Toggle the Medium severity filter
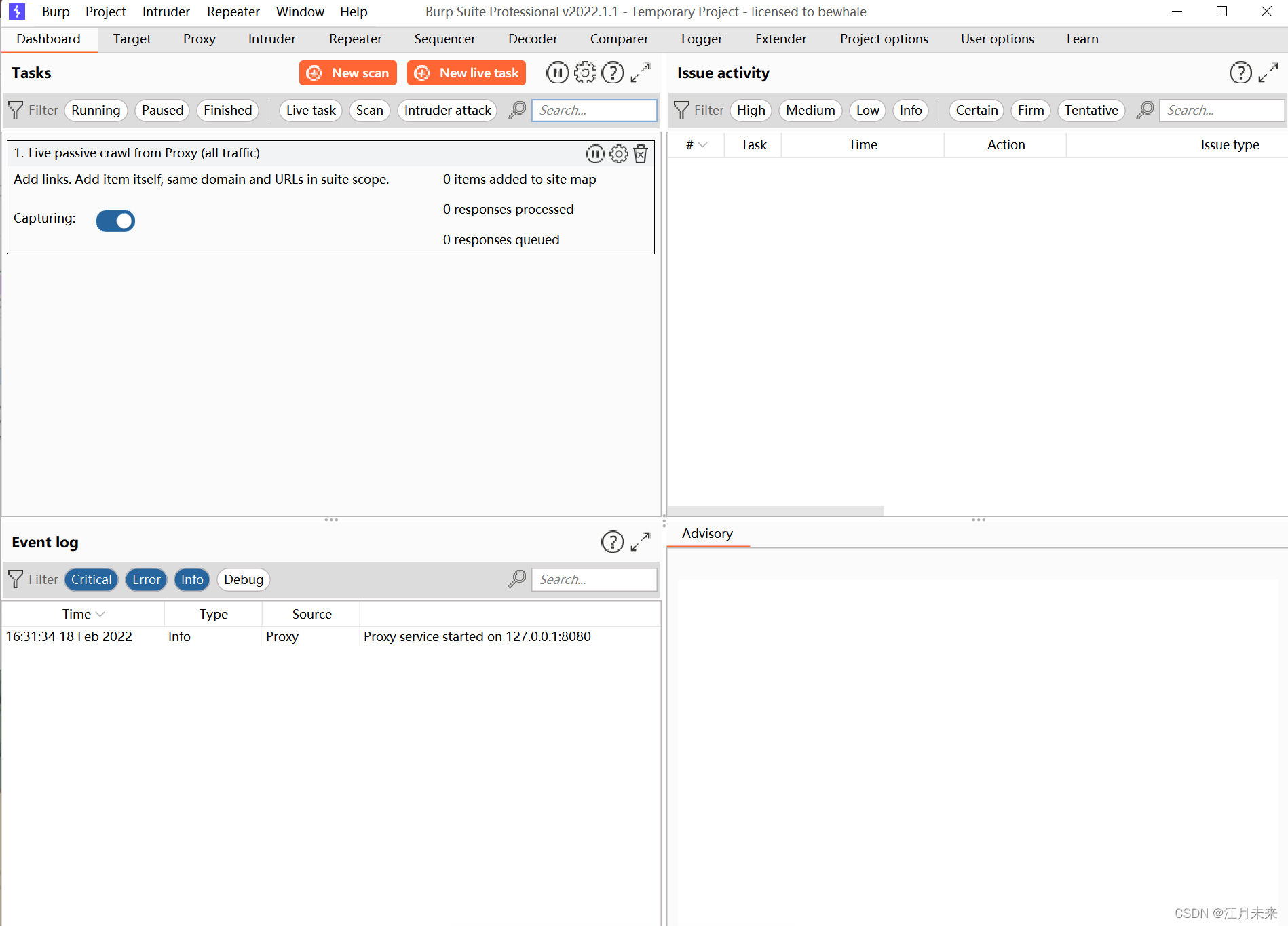Screen dimensions: 1288x926 810,110
